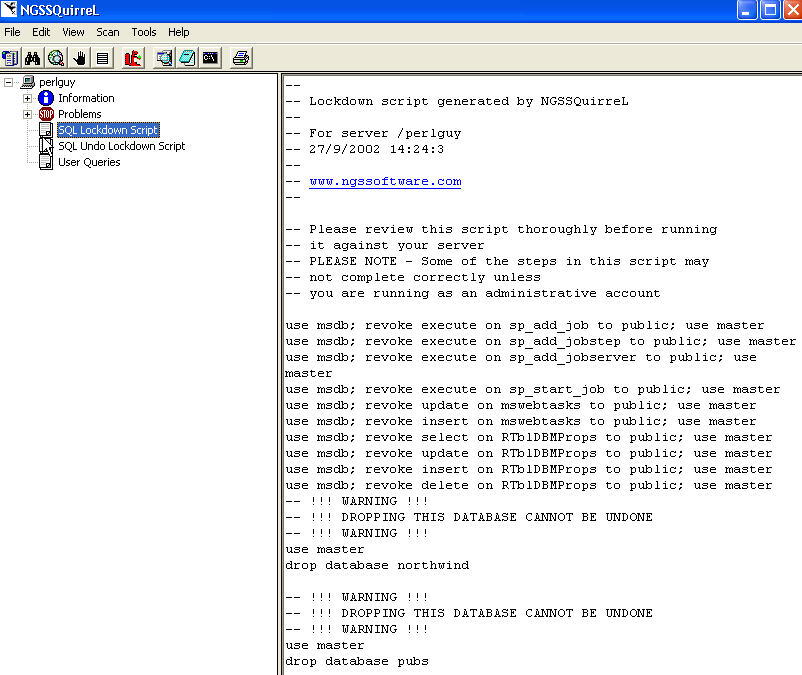Open the View menu
The image size is (802, 675).
[73, 32]
